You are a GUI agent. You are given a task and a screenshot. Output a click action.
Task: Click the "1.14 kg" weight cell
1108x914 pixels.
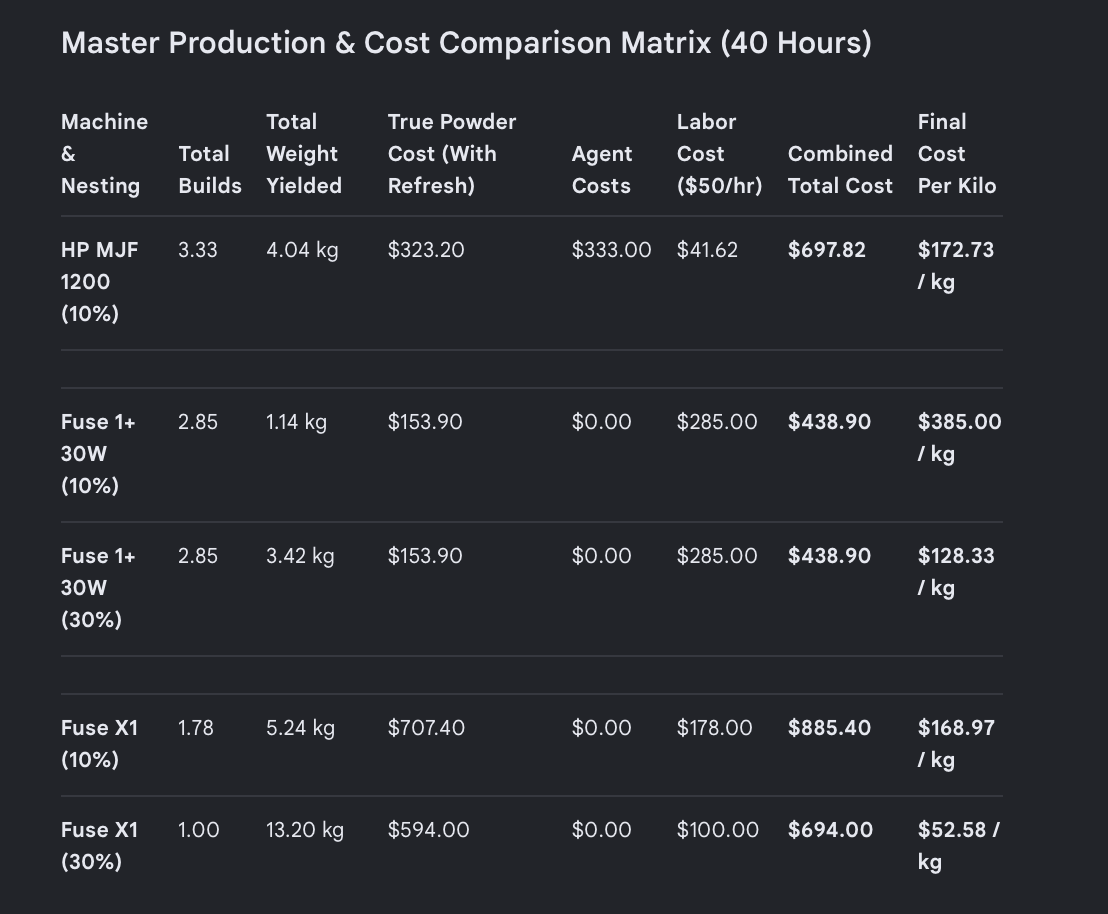pos(297,422)
